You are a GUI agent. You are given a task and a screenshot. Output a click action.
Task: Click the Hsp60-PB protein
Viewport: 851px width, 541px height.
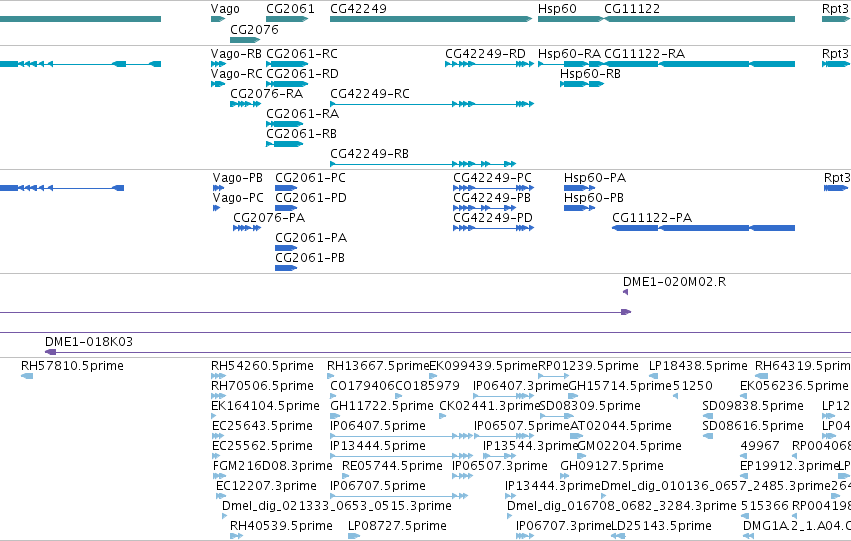580,208
